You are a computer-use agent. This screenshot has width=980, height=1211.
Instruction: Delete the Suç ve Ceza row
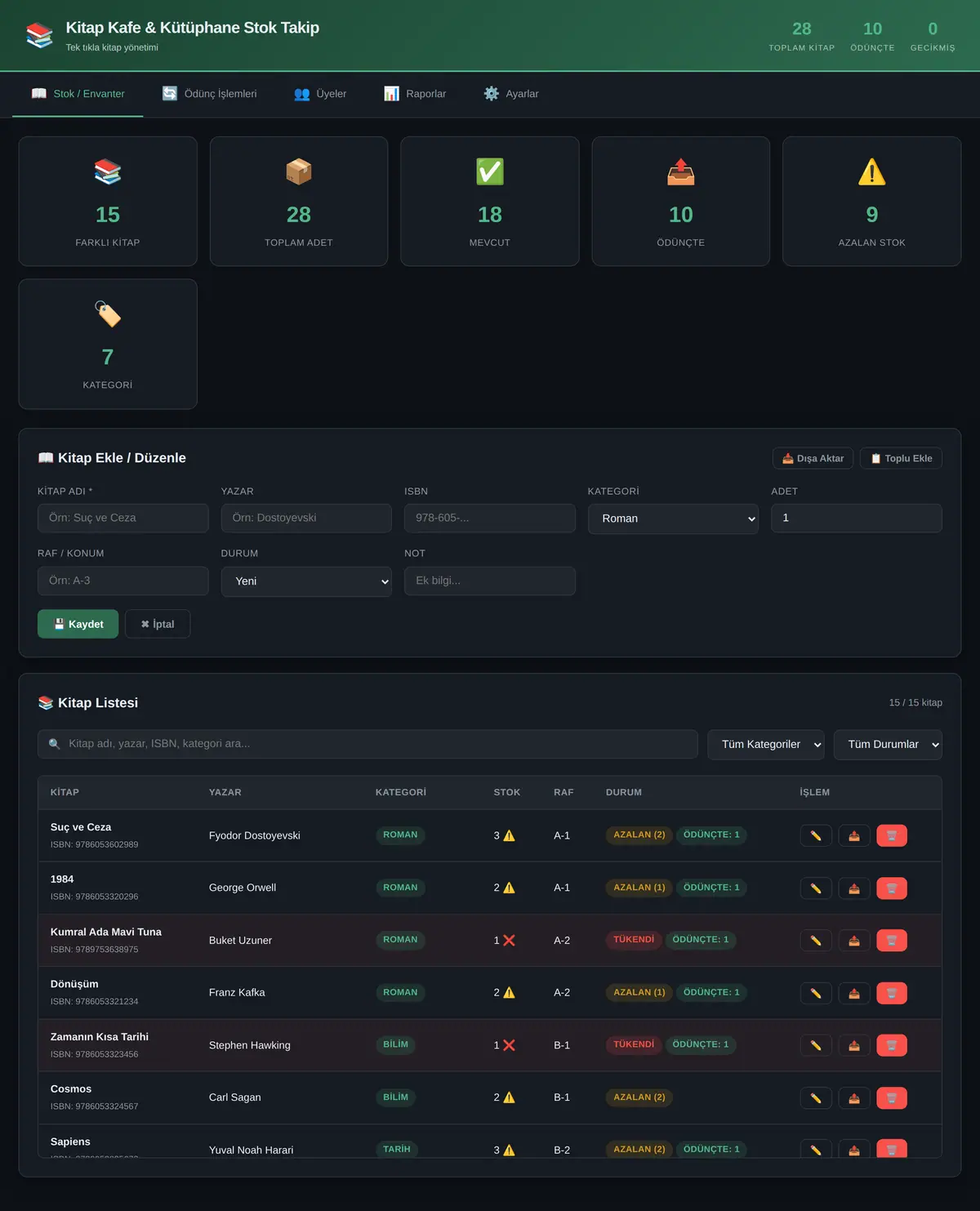coord(892,835)
